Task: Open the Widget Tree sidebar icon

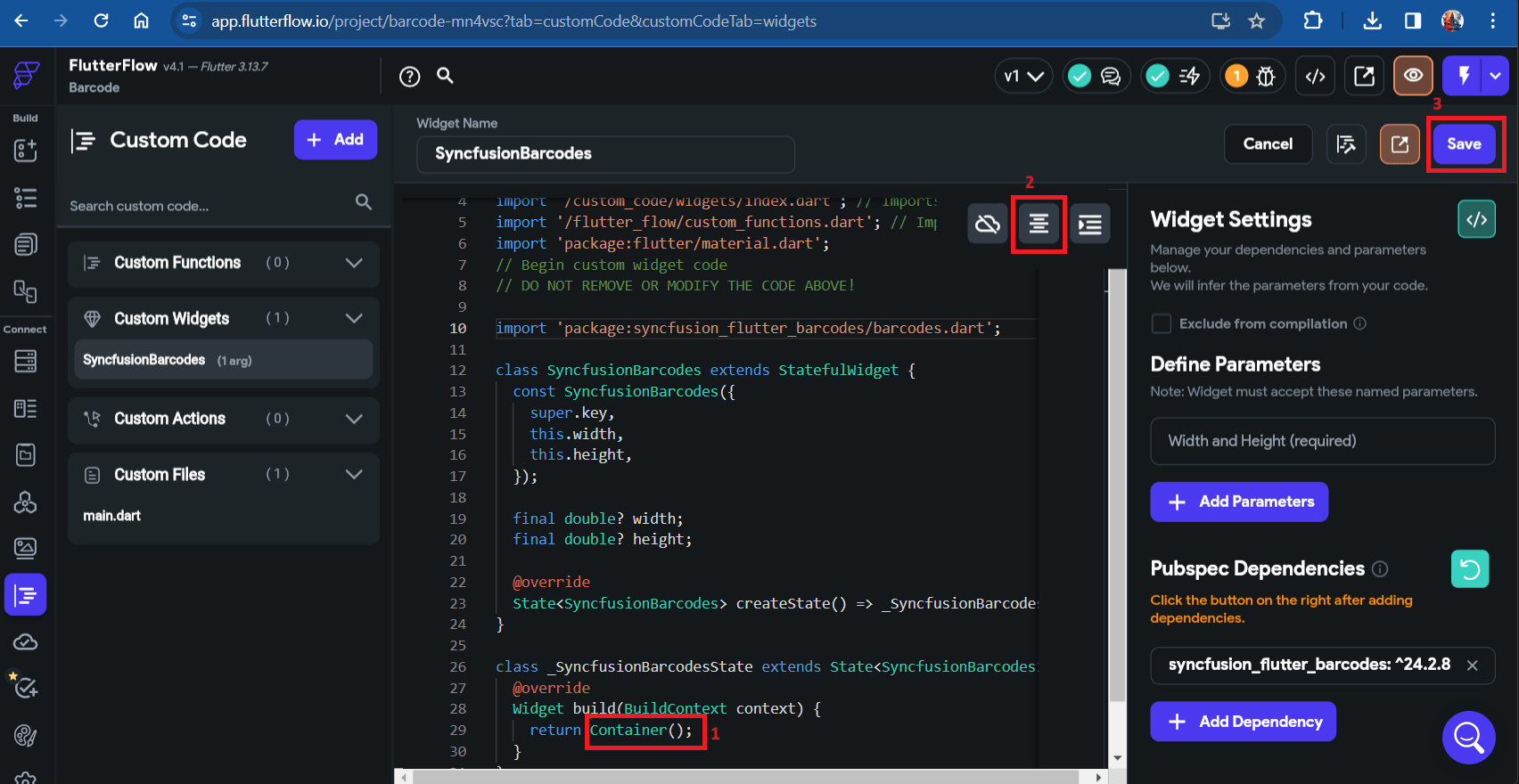Action: click(26, 198)
